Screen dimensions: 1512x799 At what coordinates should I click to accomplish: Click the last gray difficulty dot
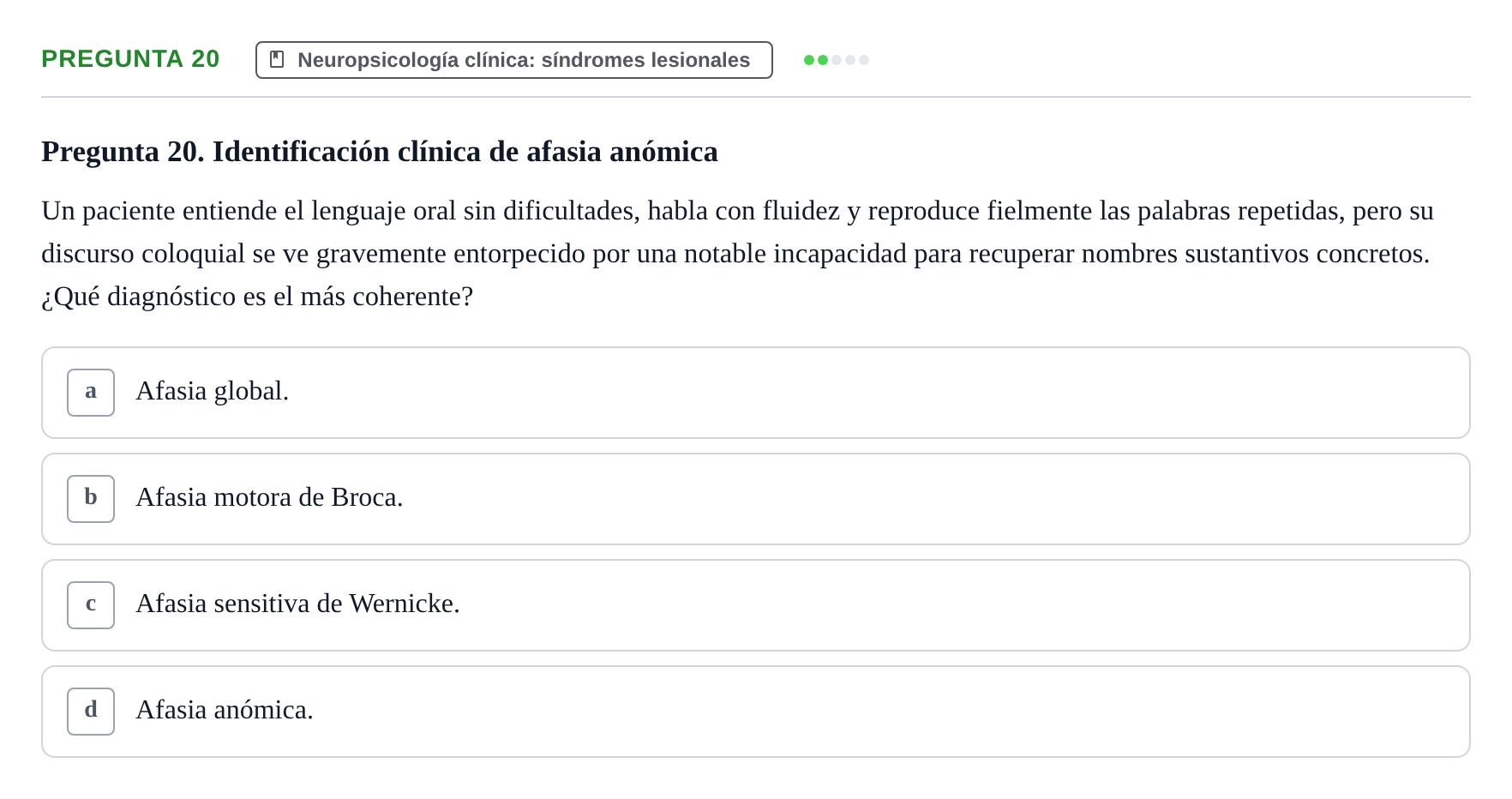tap(864, 60)
